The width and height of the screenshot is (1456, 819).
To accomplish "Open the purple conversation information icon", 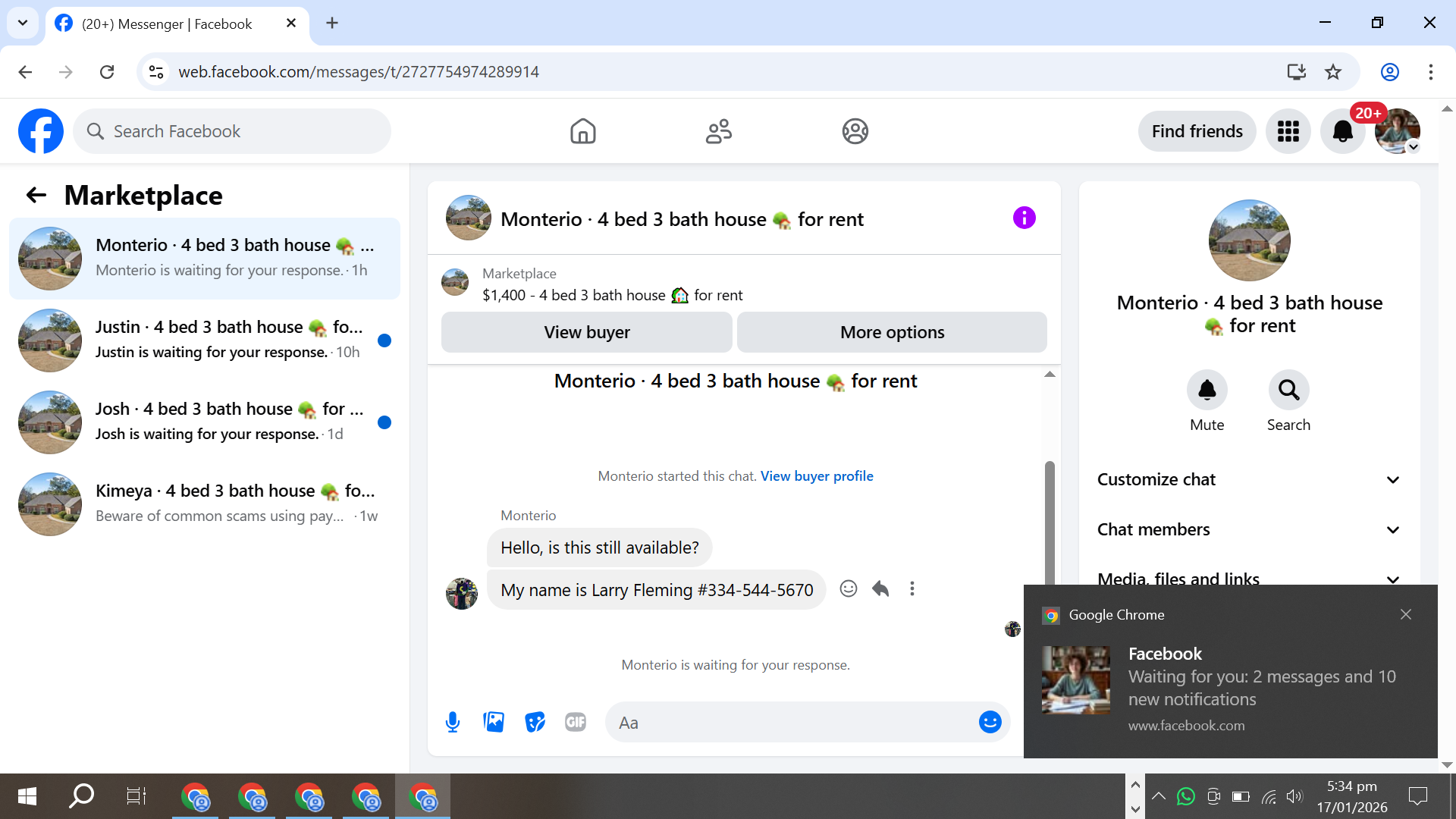I will coord(1024,218).
